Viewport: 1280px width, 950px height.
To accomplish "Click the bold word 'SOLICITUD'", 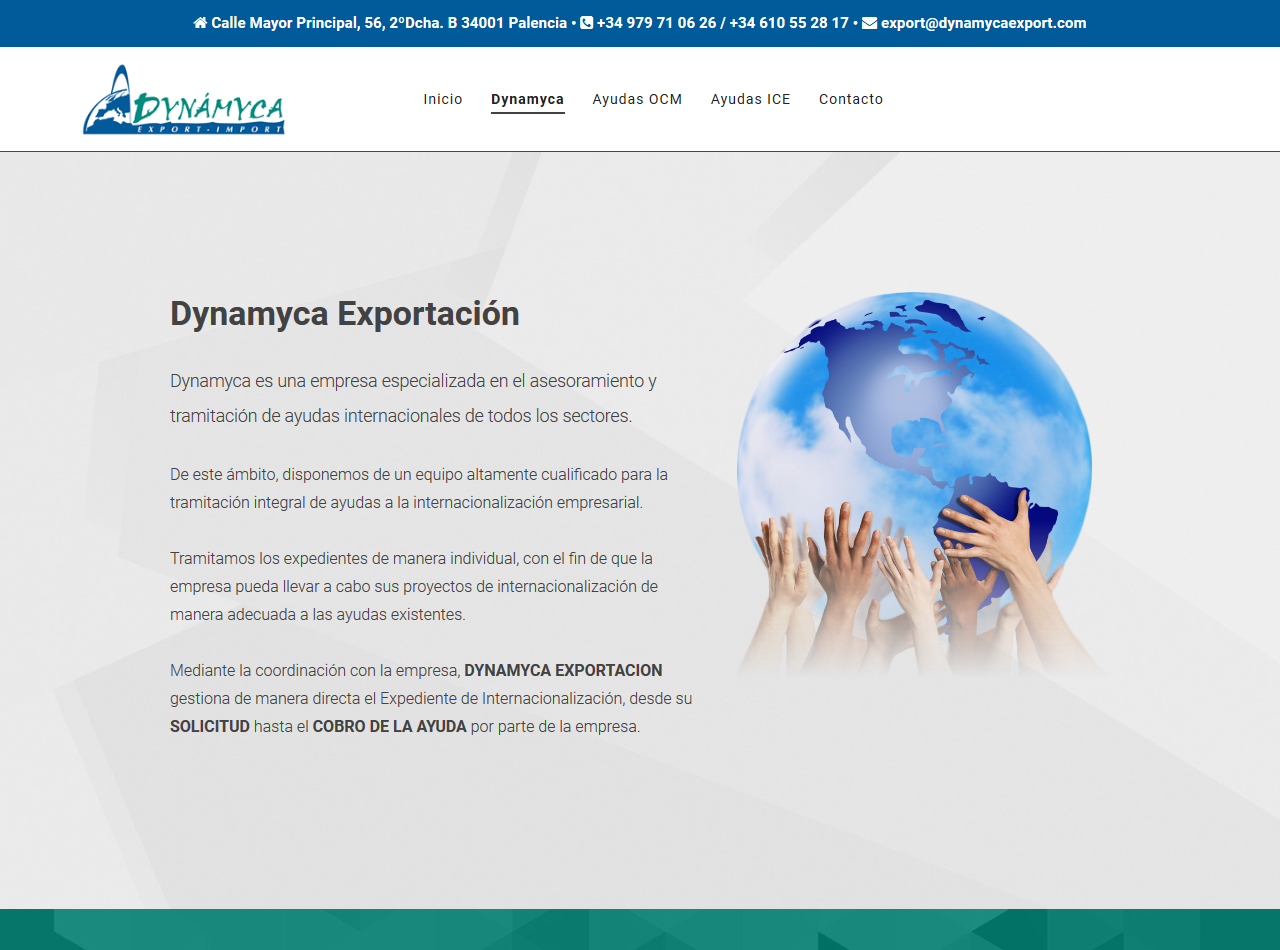I will [x=210, y=726].
